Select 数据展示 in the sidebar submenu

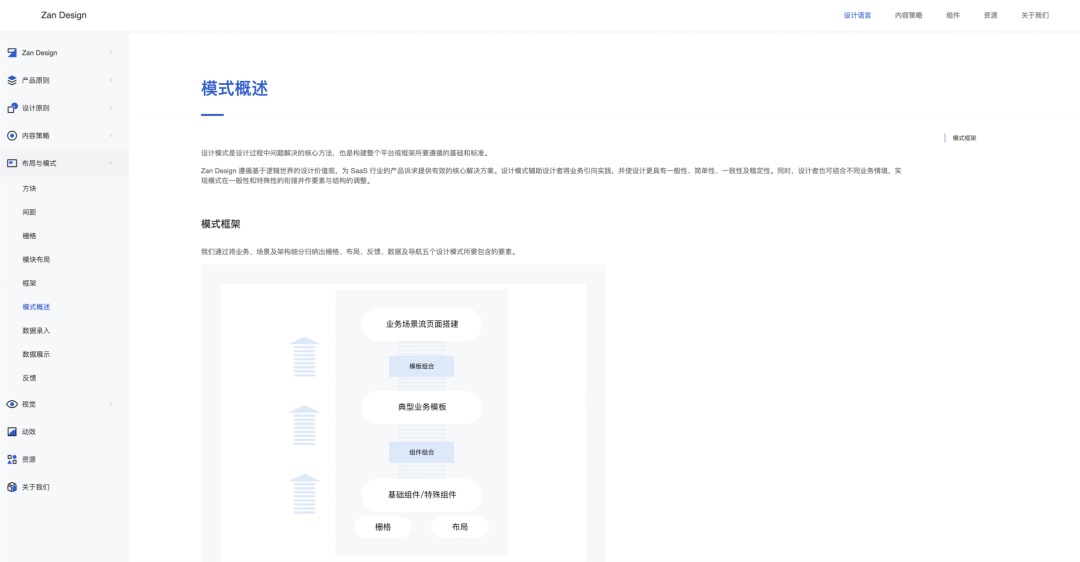(x=36, y=354)
